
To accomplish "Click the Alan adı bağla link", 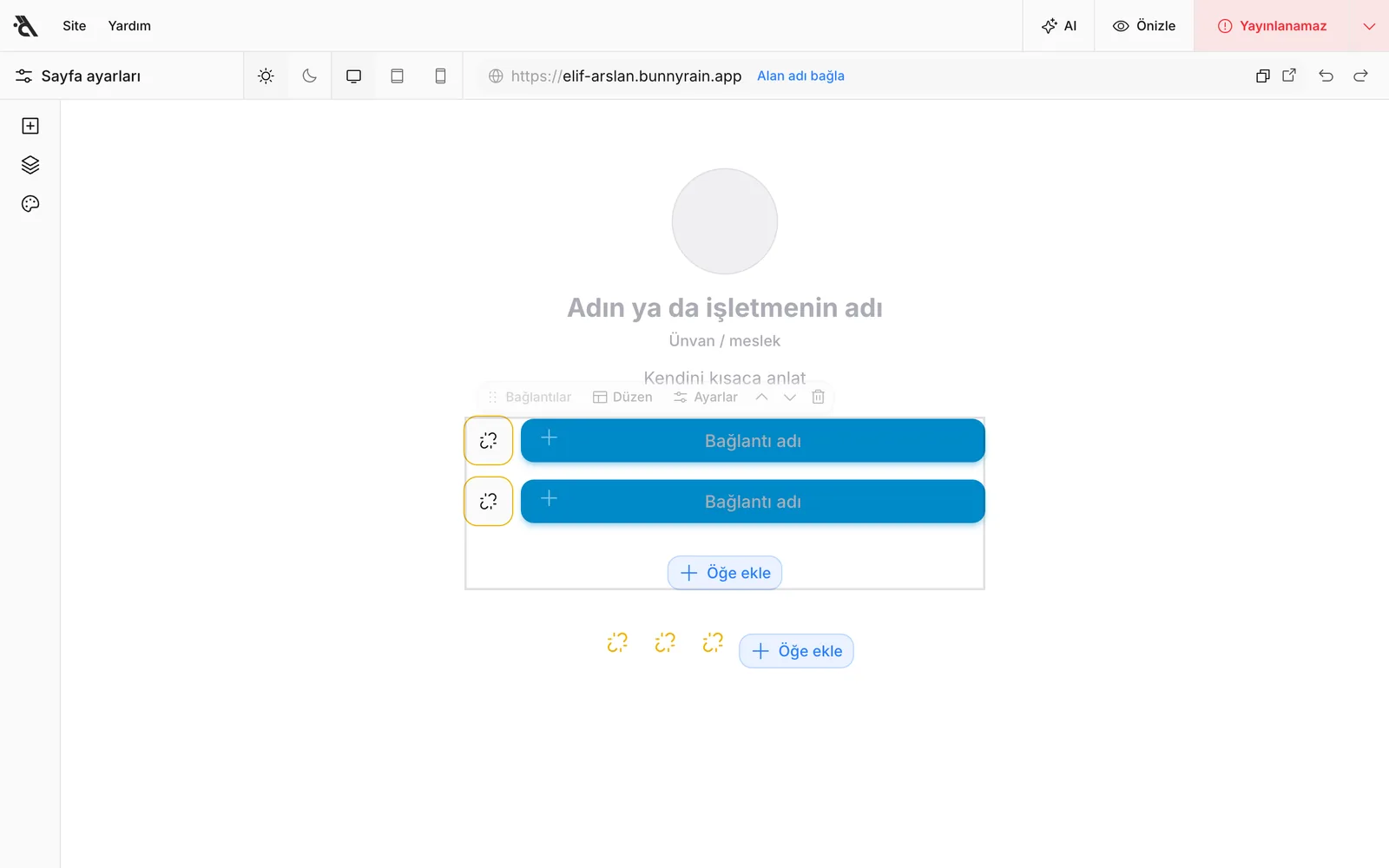I will (x=800, y=76).
